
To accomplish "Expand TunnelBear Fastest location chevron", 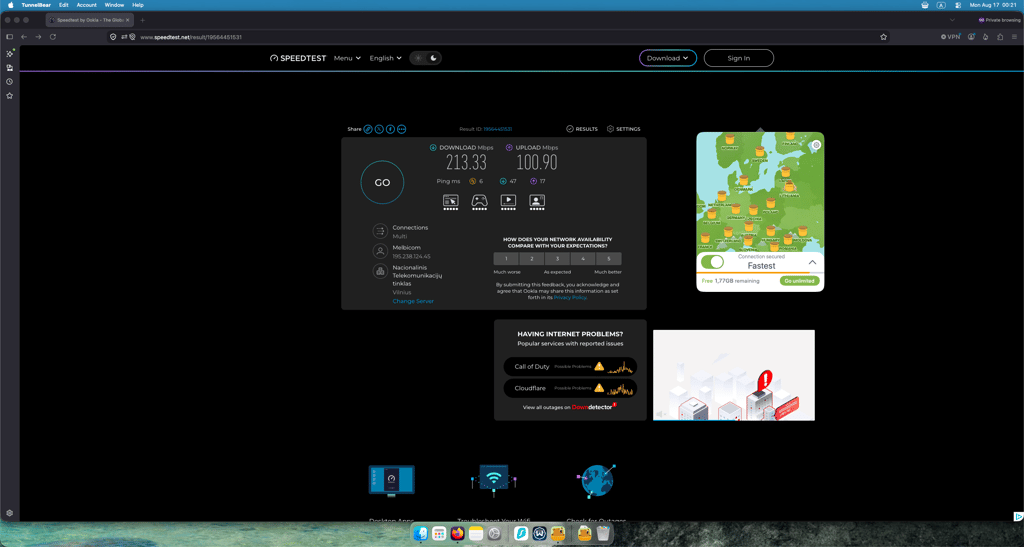I will [x=812, y=262].
